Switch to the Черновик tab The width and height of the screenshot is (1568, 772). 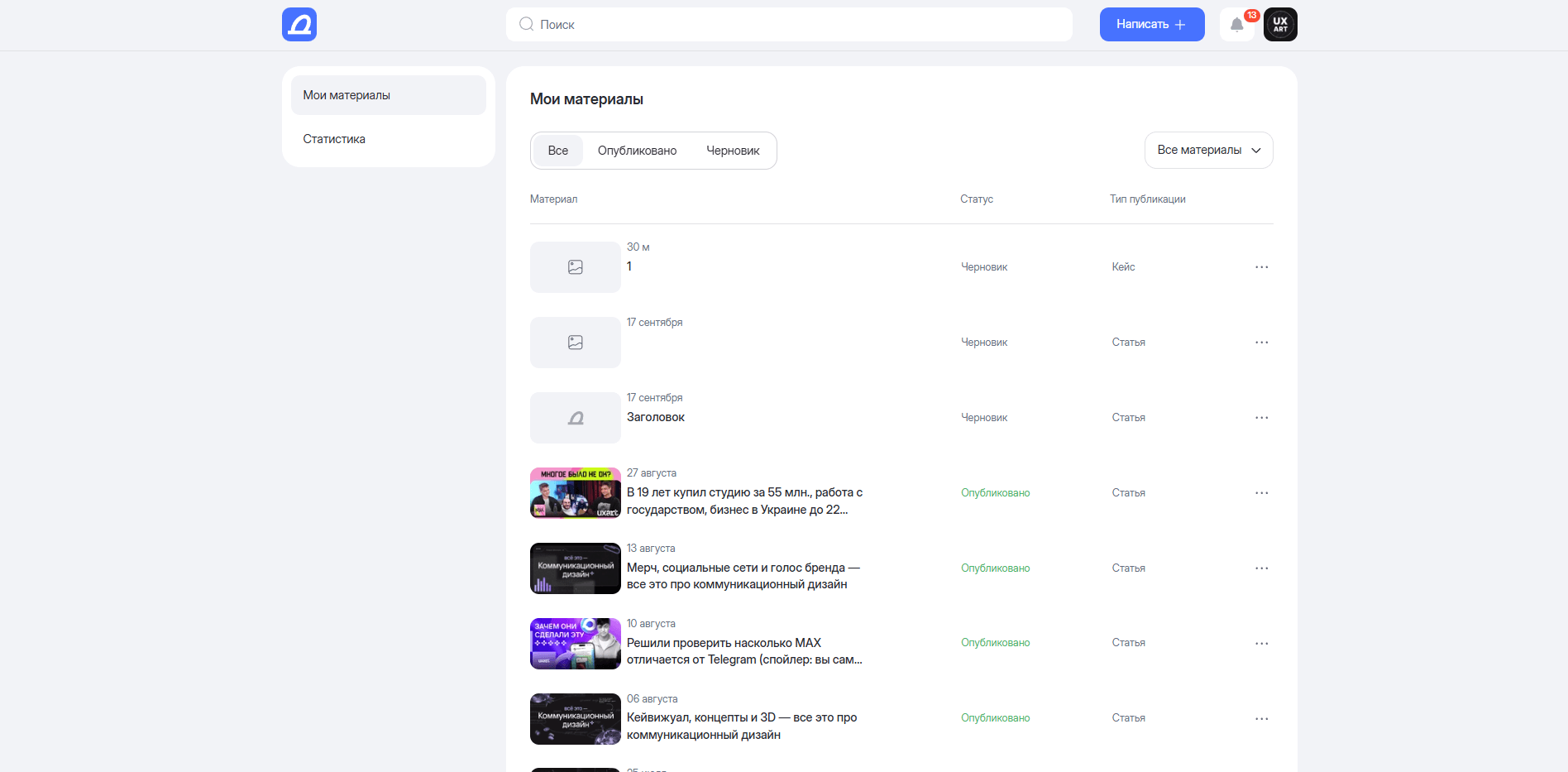733,151
